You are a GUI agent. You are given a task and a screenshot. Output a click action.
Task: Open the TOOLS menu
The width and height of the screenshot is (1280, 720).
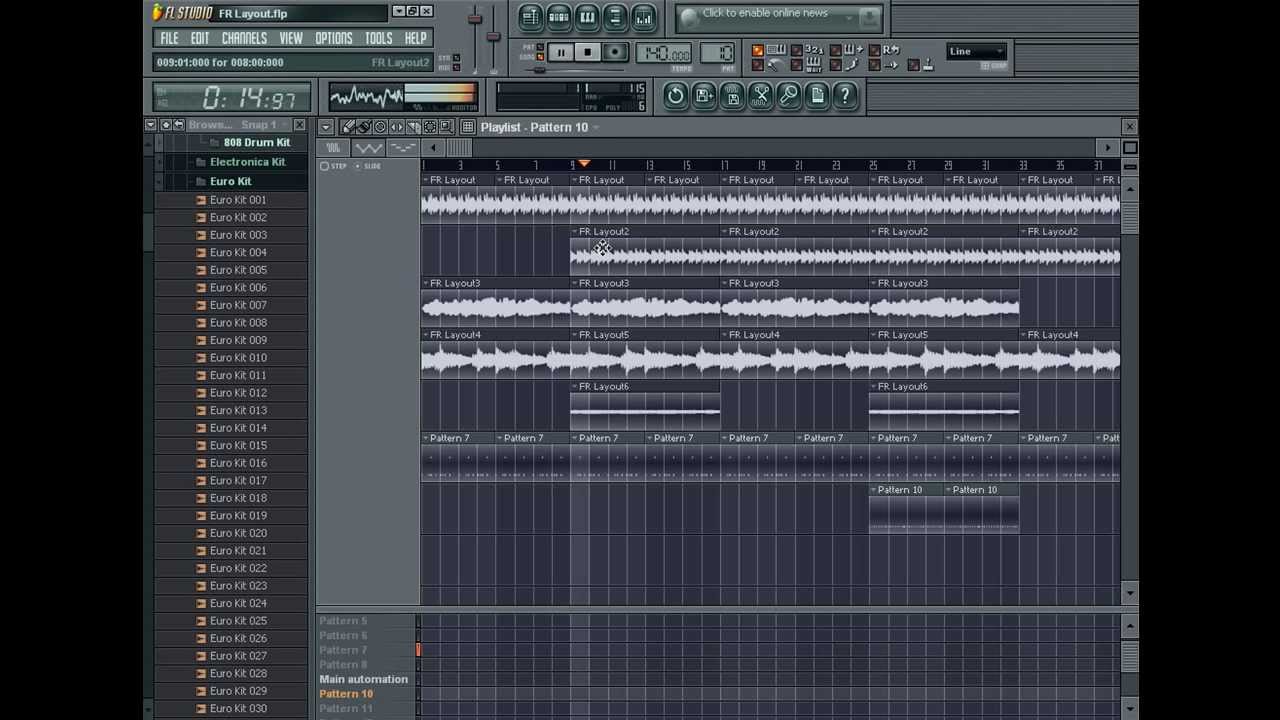(x=378, y=38)
